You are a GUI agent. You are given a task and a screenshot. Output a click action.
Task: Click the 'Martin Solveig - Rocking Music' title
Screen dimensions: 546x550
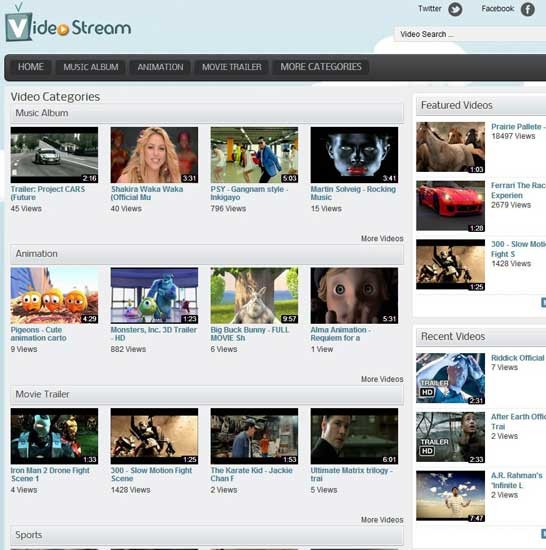pos(353,193)
